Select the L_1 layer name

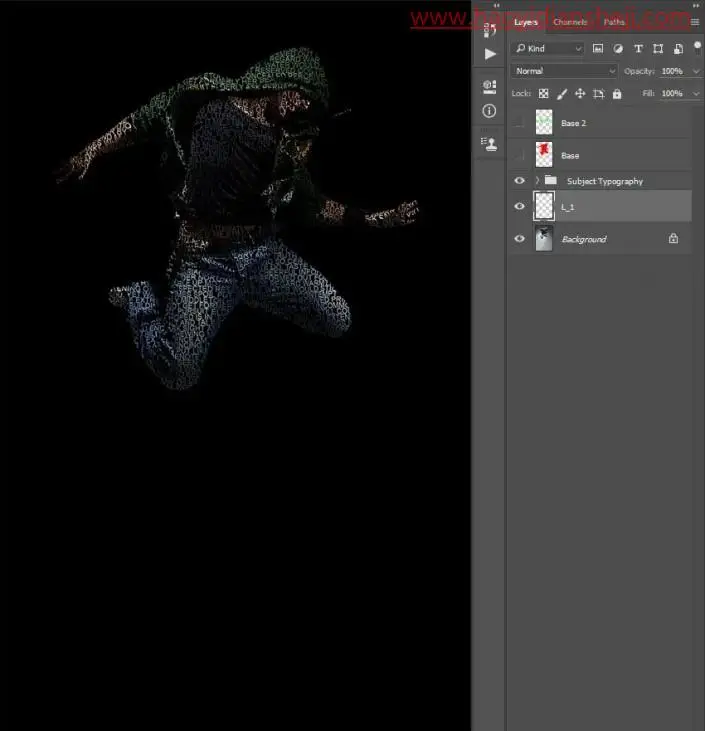click(x=567, y=207)
